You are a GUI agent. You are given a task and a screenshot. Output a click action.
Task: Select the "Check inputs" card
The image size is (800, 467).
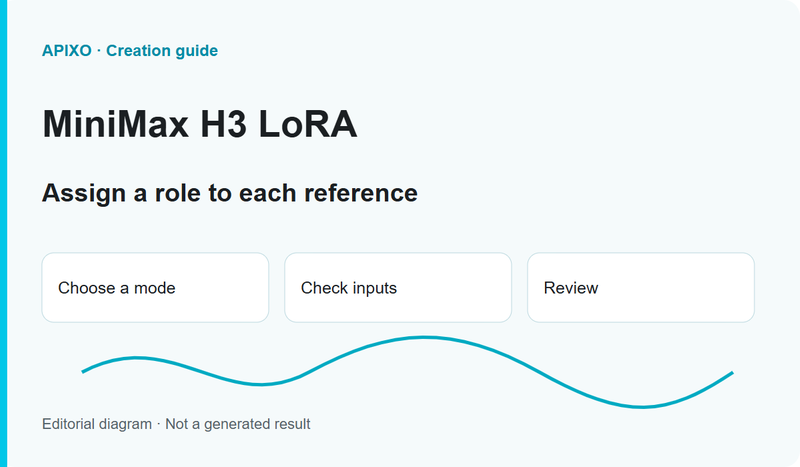398,287
